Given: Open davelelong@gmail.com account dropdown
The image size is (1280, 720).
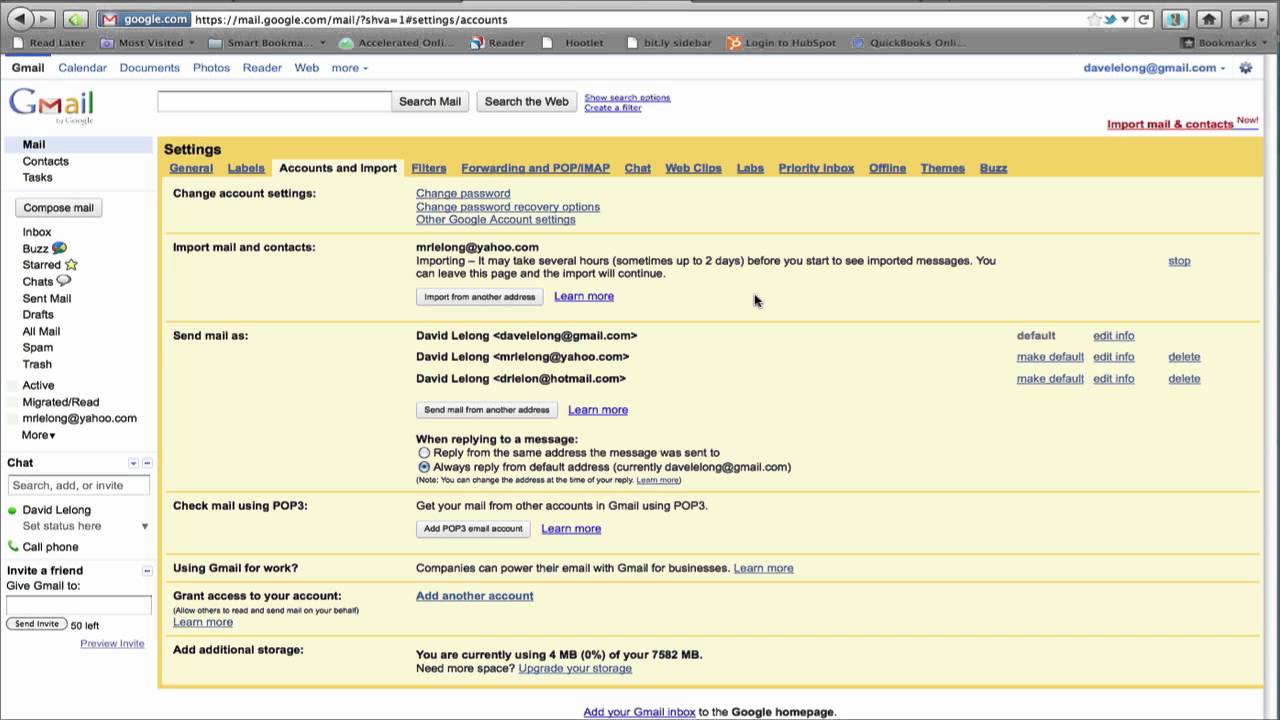Looking at the screenshot, I should click(1155, 68).
